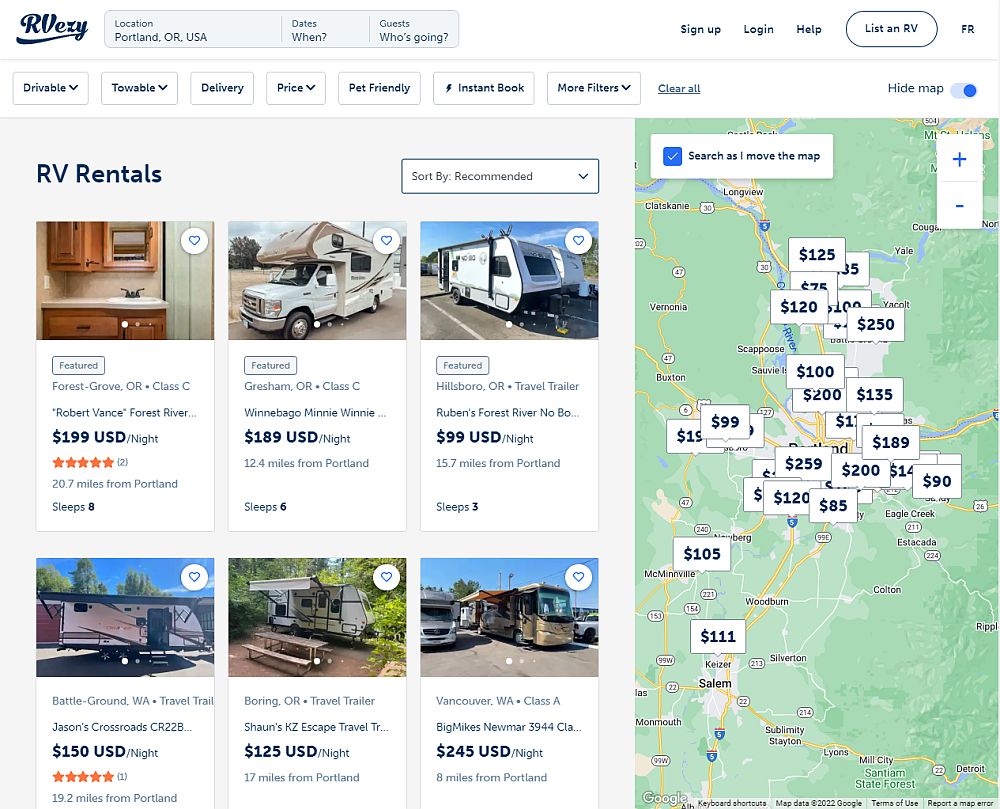Click the heart on the Winnebago Minnie listing
This screenshot has height=809, width=1000.
click(x=386, y=241)
